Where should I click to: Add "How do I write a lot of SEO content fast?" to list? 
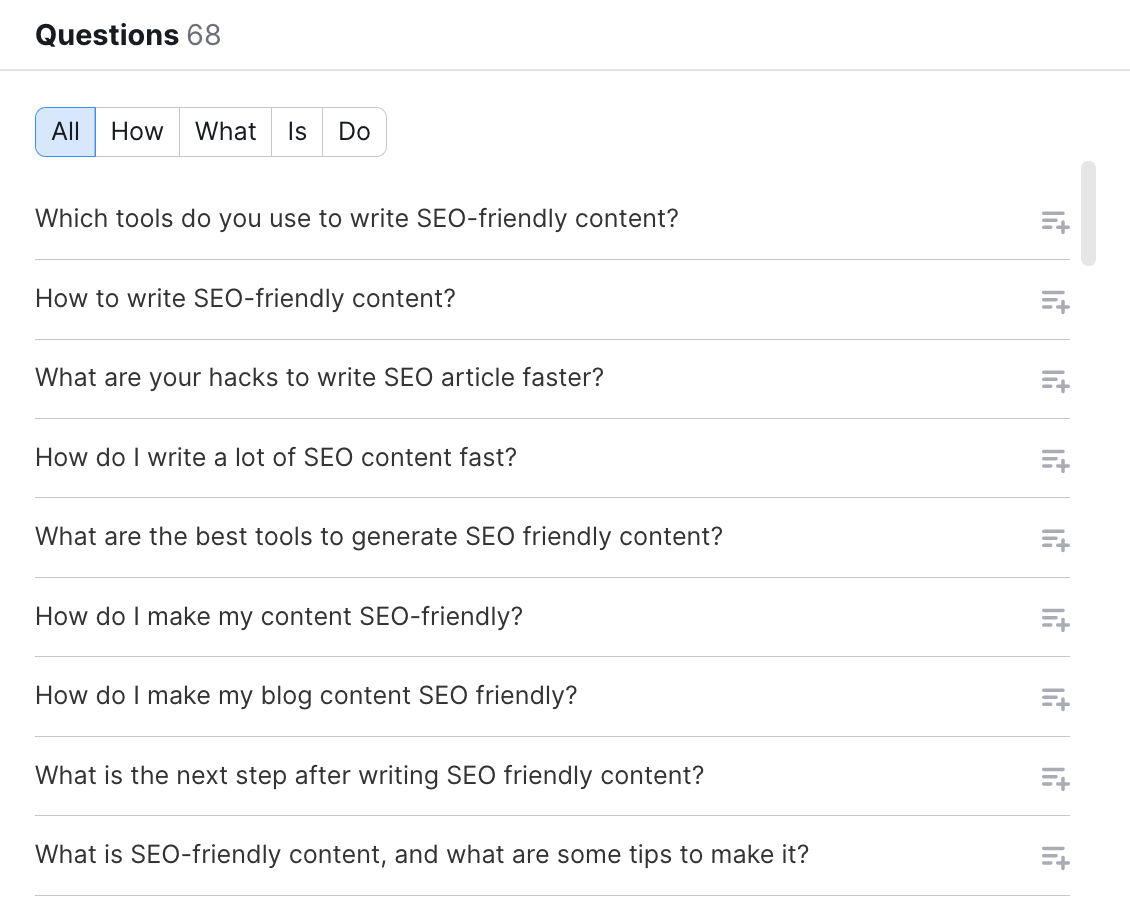(1054, 461)
